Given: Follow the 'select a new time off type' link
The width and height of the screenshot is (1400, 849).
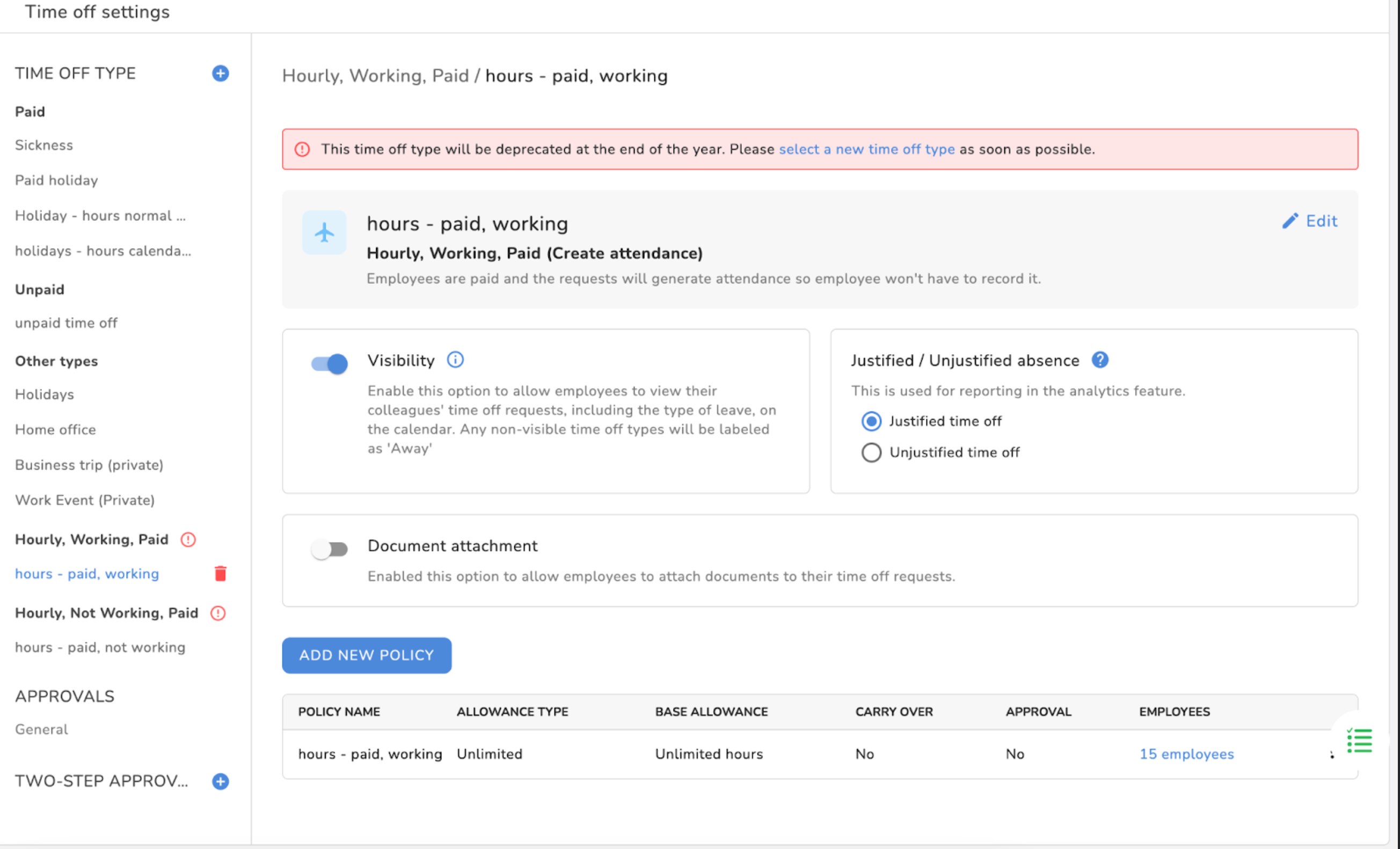Looking at the screenshot, I should click(866, 149).
